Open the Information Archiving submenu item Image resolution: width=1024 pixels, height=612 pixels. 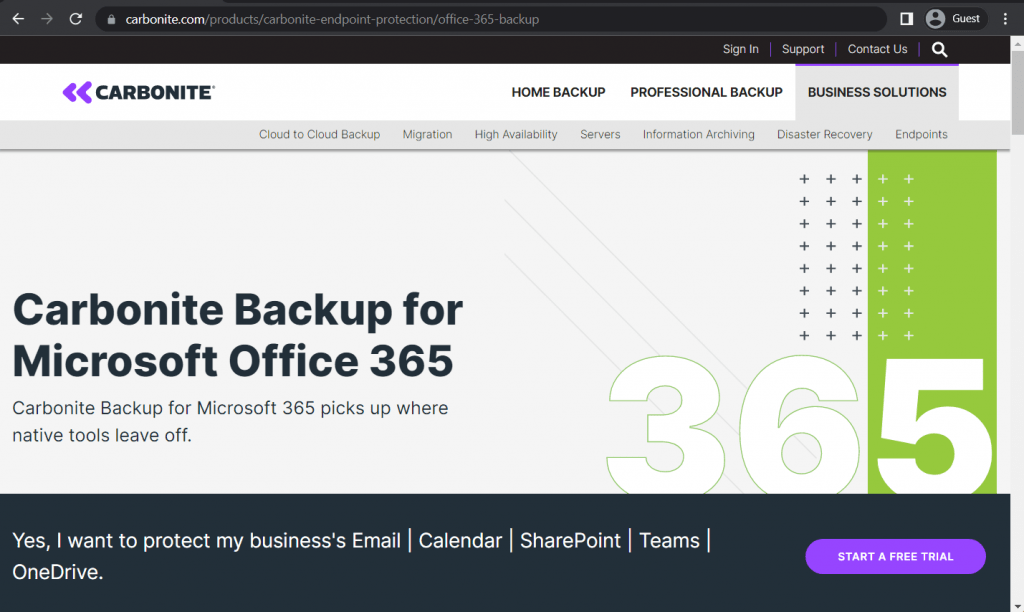pyautogui.click(x=698, y=135)
